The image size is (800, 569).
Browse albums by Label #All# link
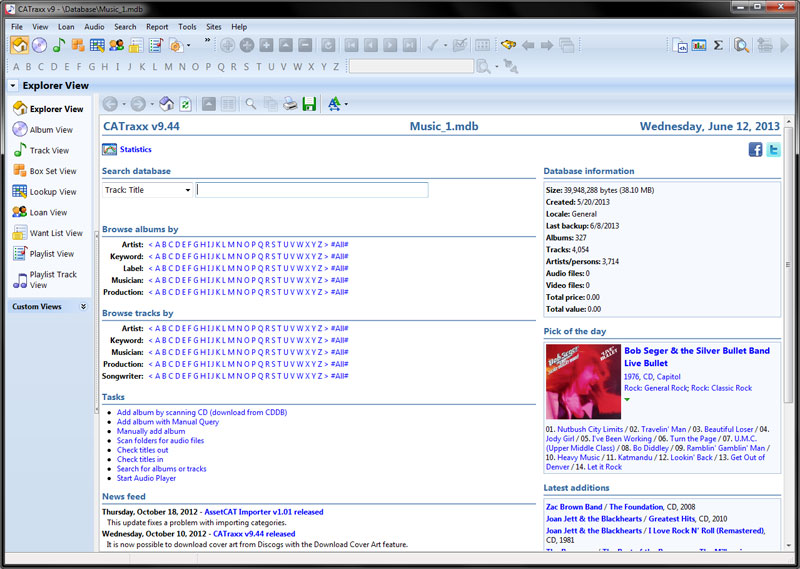tap(339, 268)
